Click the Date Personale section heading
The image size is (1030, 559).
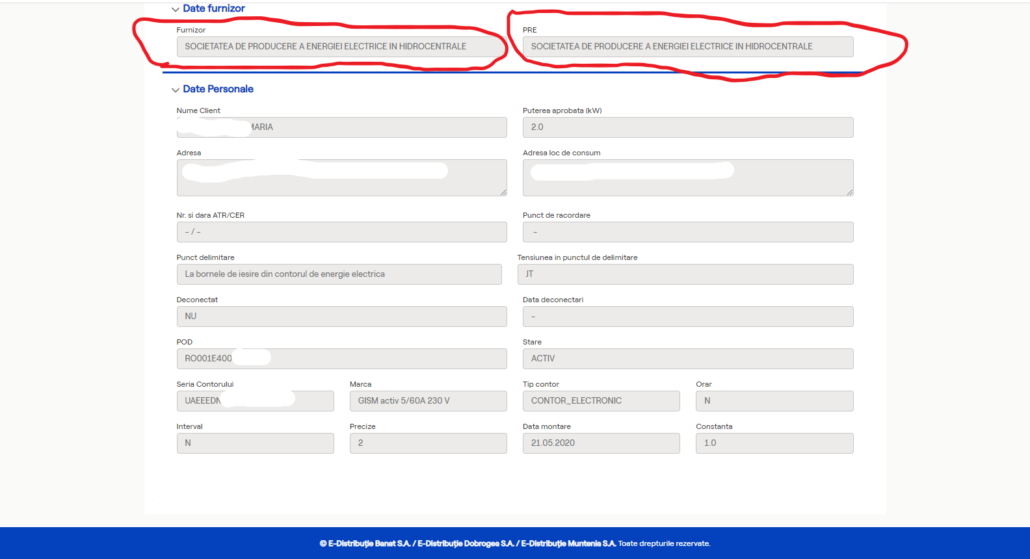click(x=218, y=89)
